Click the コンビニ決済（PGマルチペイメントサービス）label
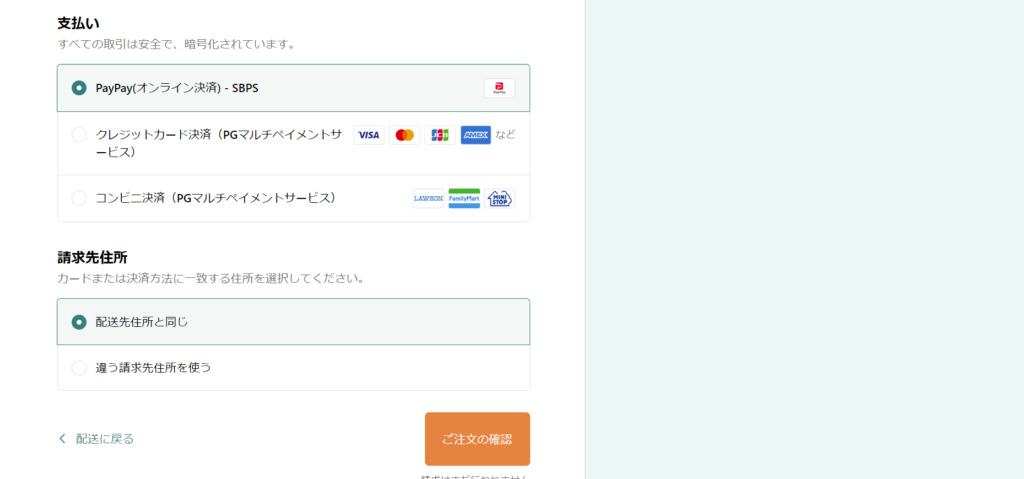 (x=216, y=198)
